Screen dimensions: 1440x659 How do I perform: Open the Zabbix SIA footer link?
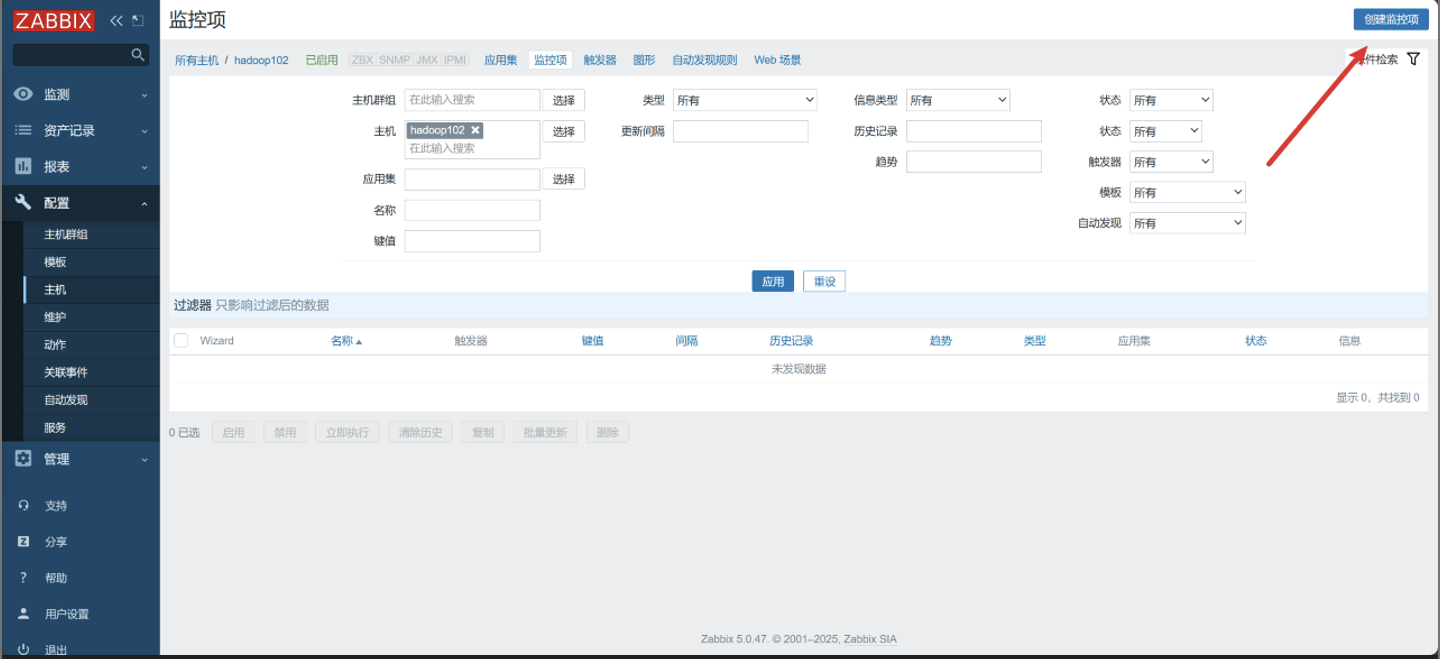click(x=870, y=639)
